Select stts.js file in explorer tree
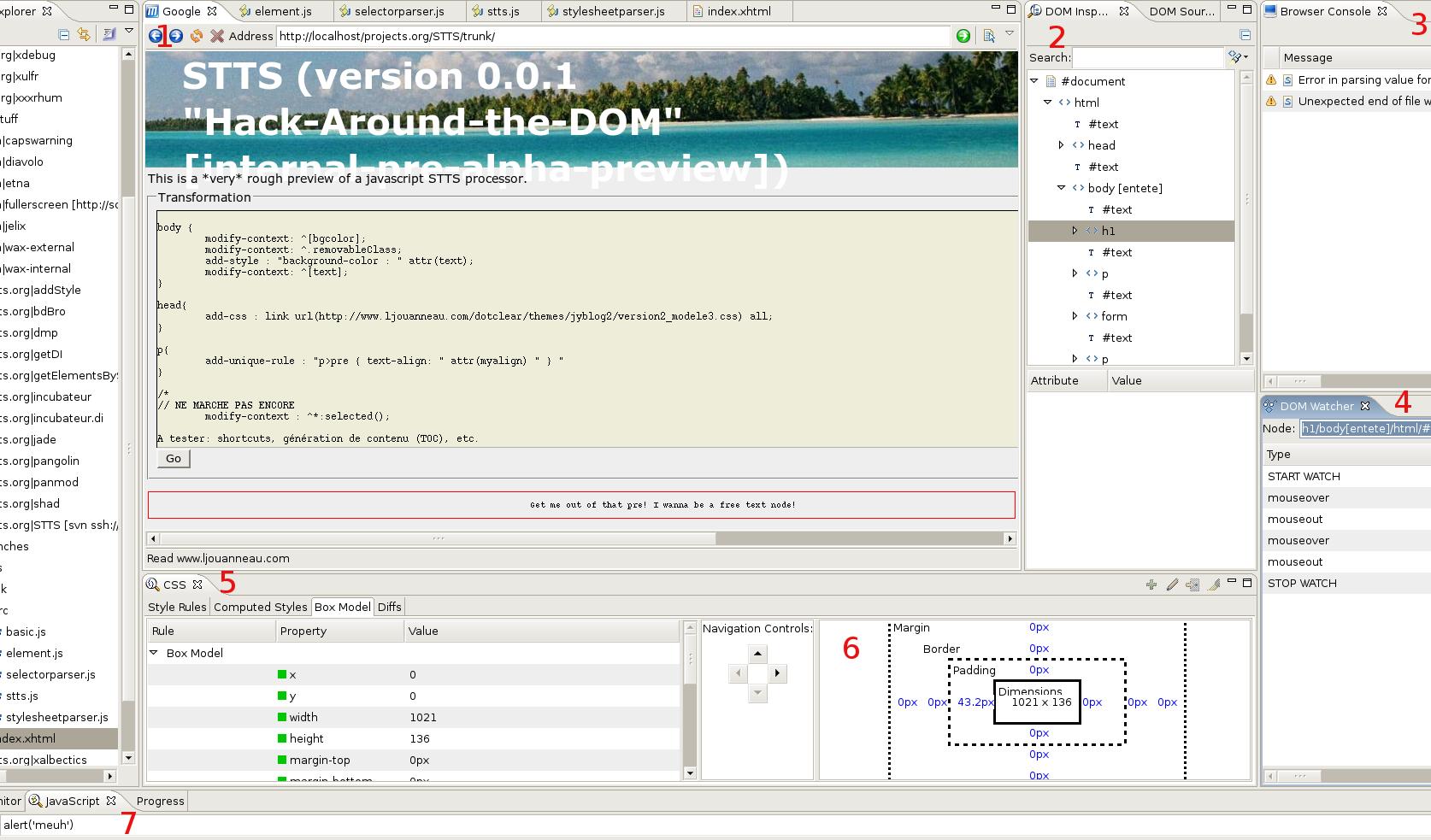The image size is (1431, 840). 21,696
